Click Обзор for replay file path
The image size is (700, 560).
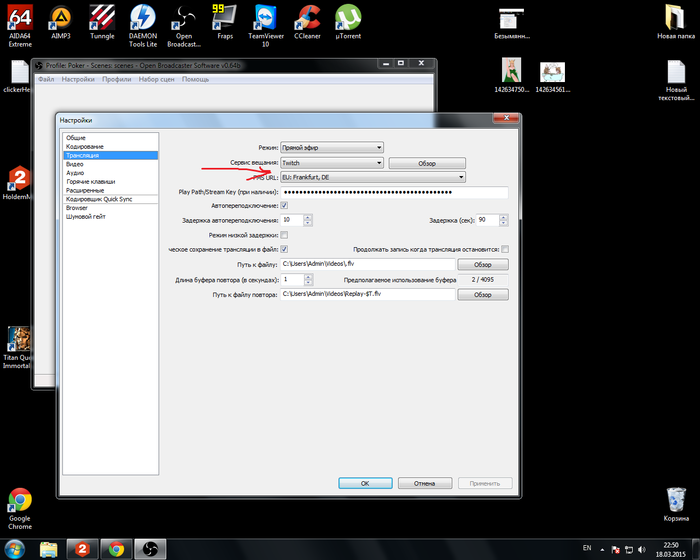(483, 295)
